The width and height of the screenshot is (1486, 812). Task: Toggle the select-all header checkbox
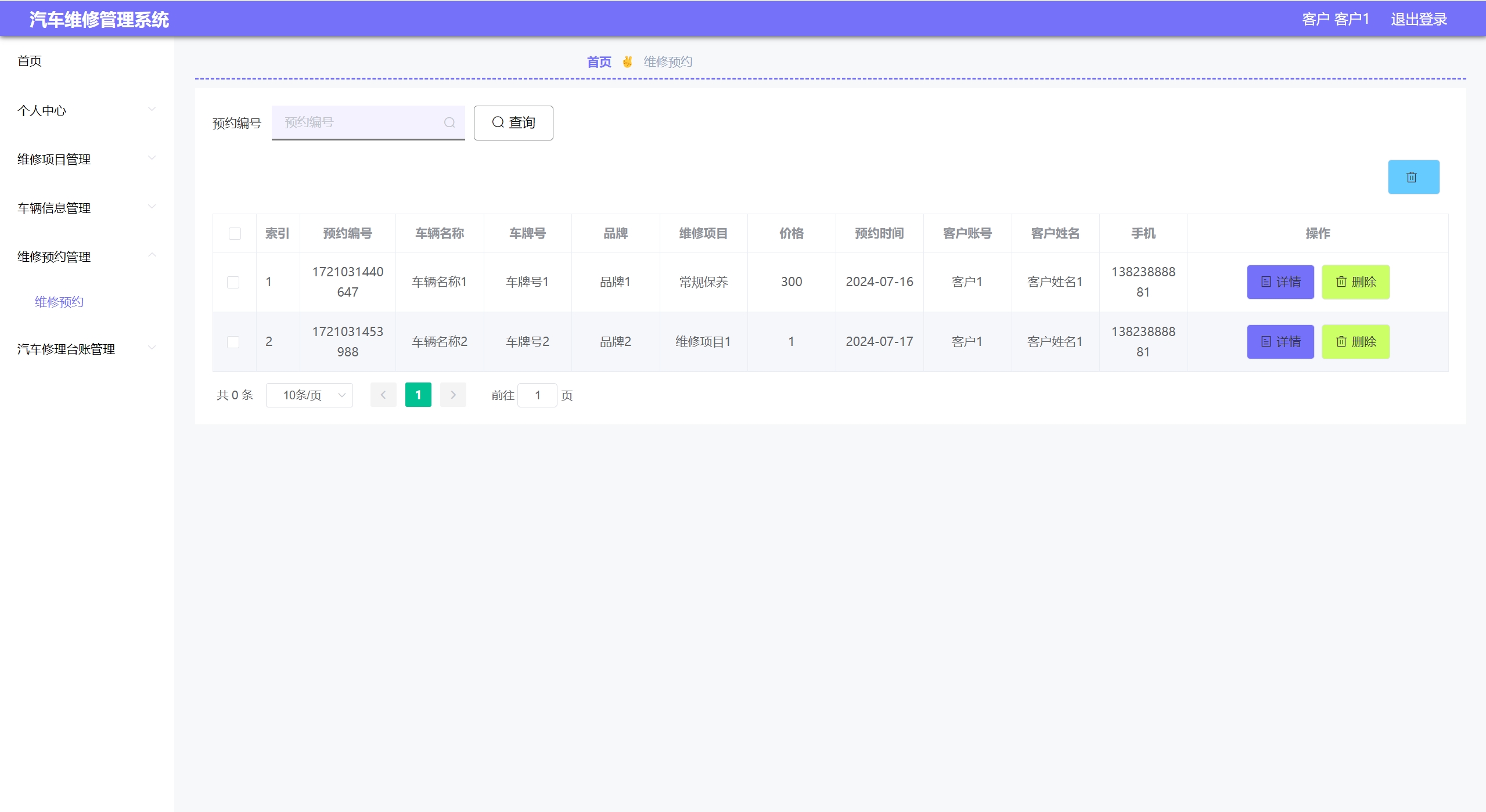(235, 233)
